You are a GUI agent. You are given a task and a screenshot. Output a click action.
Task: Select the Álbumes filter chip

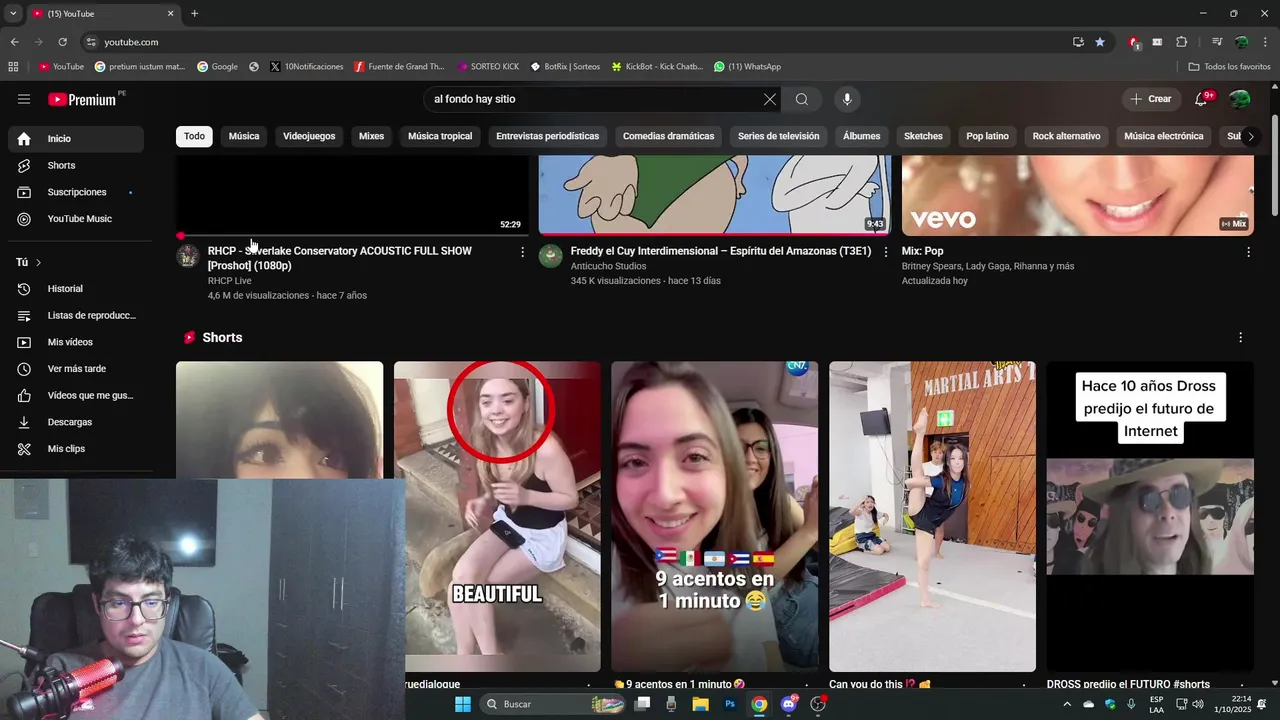pos(861,136)
